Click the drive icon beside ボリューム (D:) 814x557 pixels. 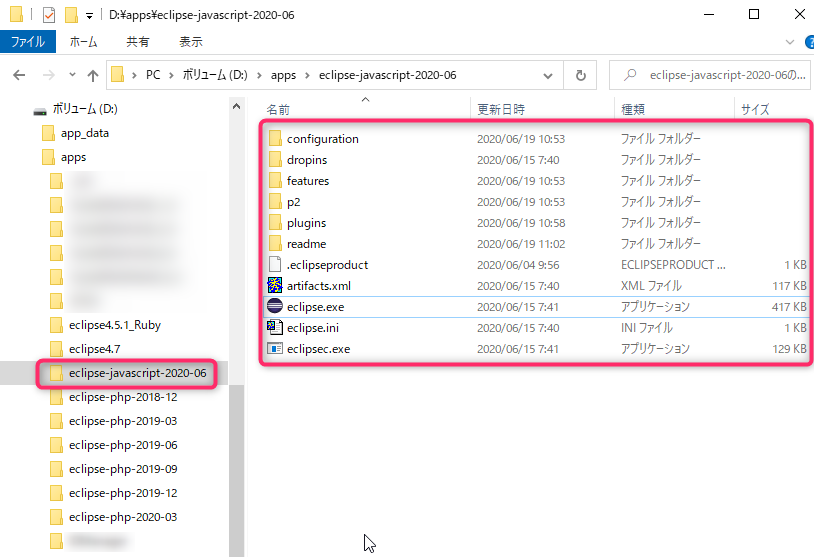click(40, 111)
